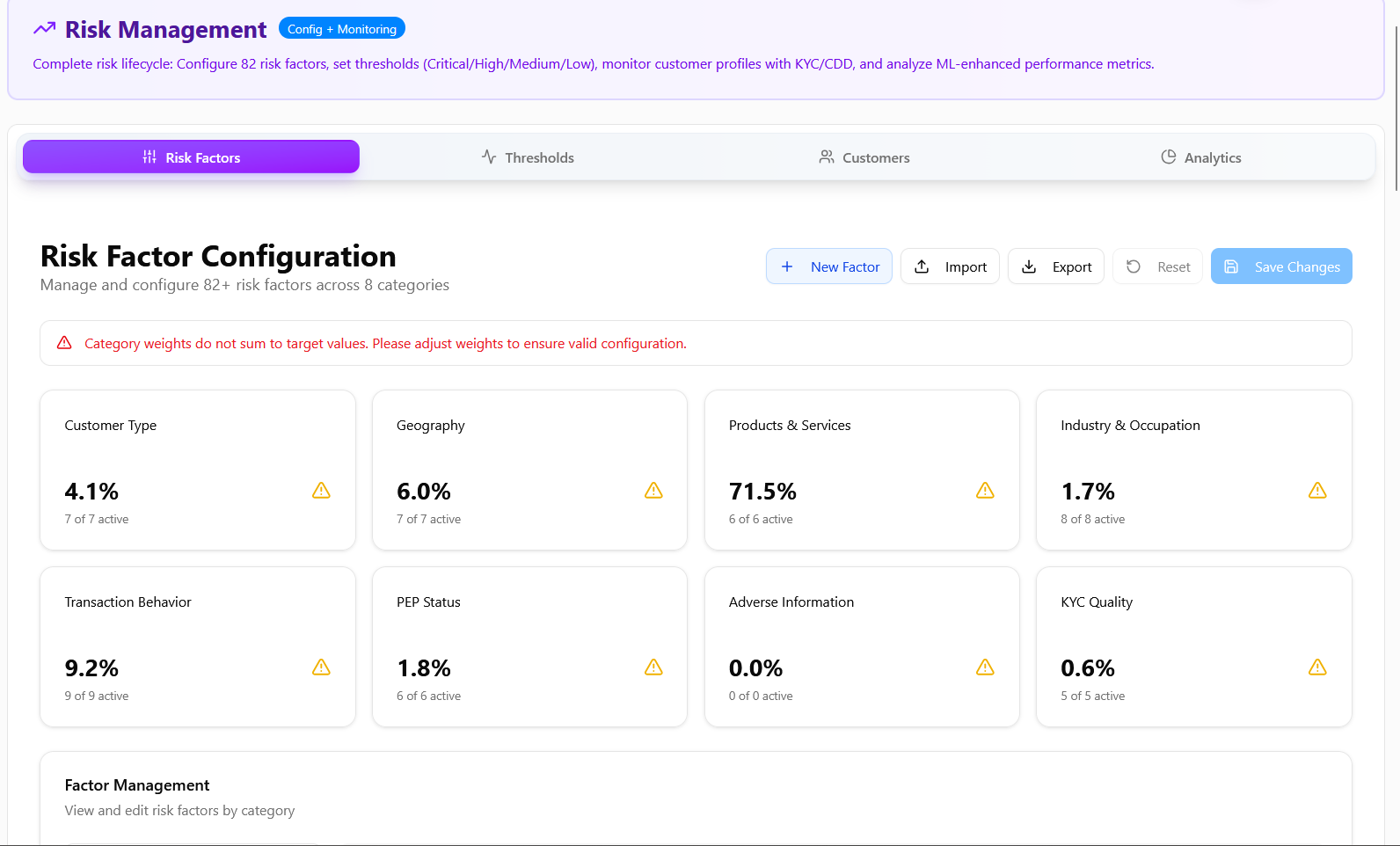
Task: Click the Config + Monitoring badge
Action: 341,29
